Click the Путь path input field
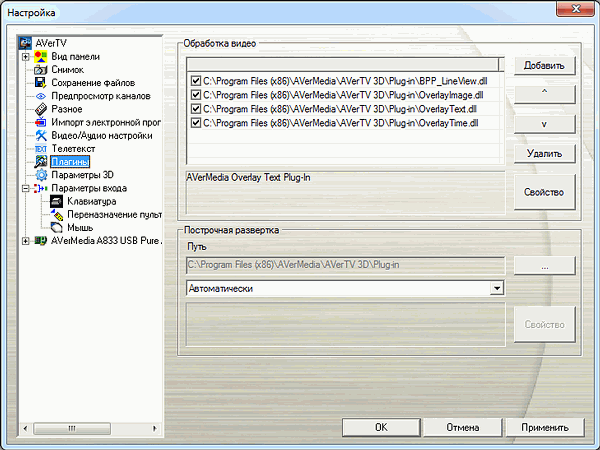Image resolution: width=600 pixels, height=450 pixels. (346, 265)
